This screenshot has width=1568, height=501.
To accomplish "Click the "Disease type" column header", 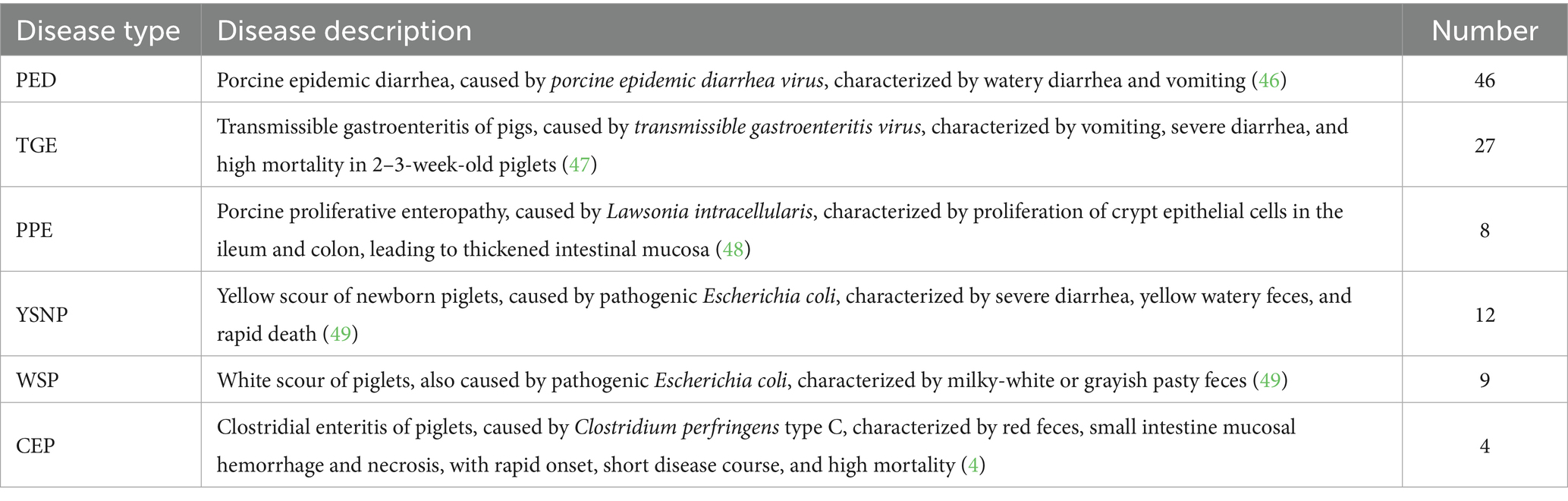I will [x=99, y=30].
